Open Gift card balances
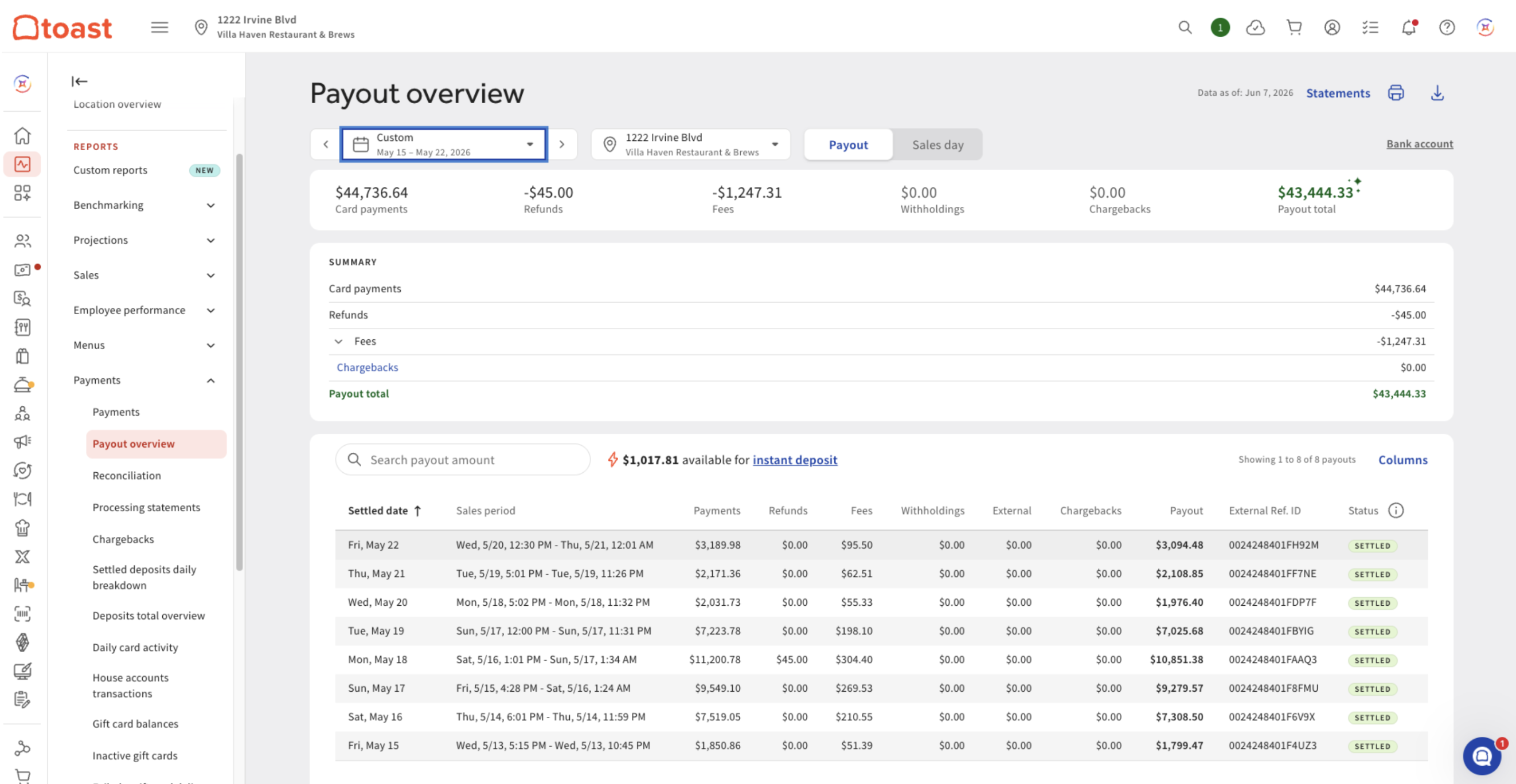The height and width of the screenshot is (784, 1516). click(x=135, y=724)
